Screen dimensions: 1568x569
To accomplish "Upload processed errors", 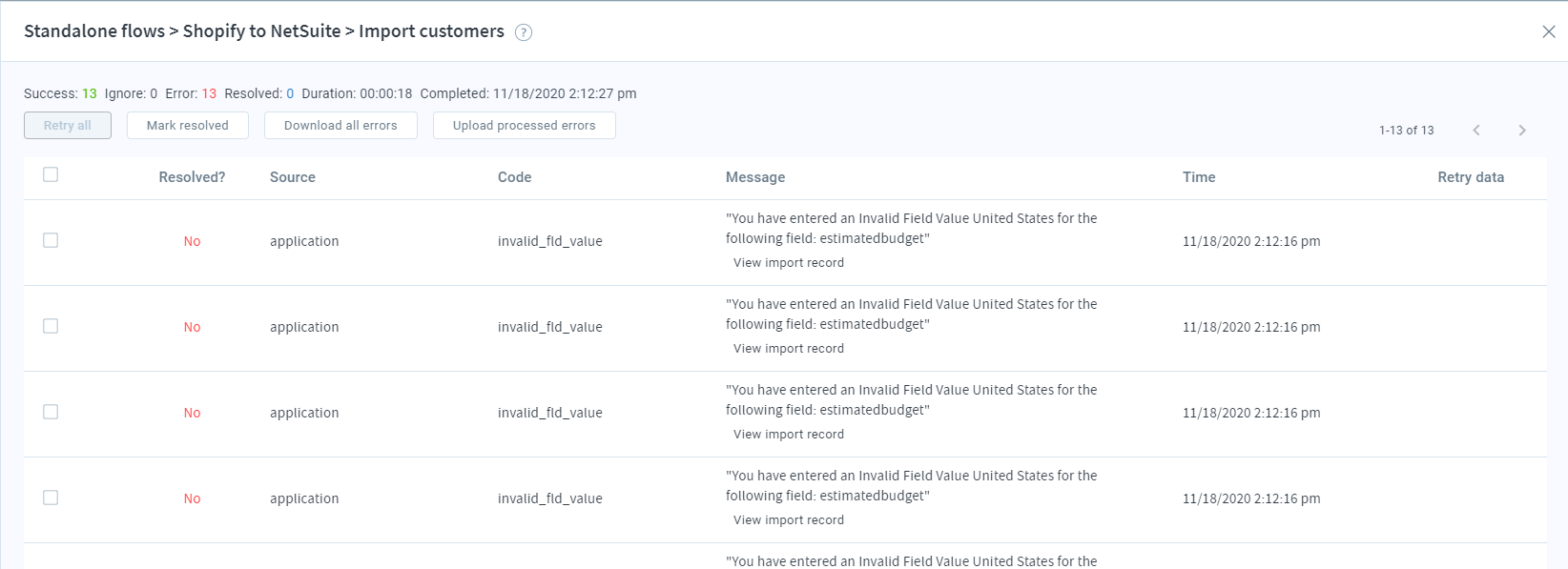I will tap(525, 126).
